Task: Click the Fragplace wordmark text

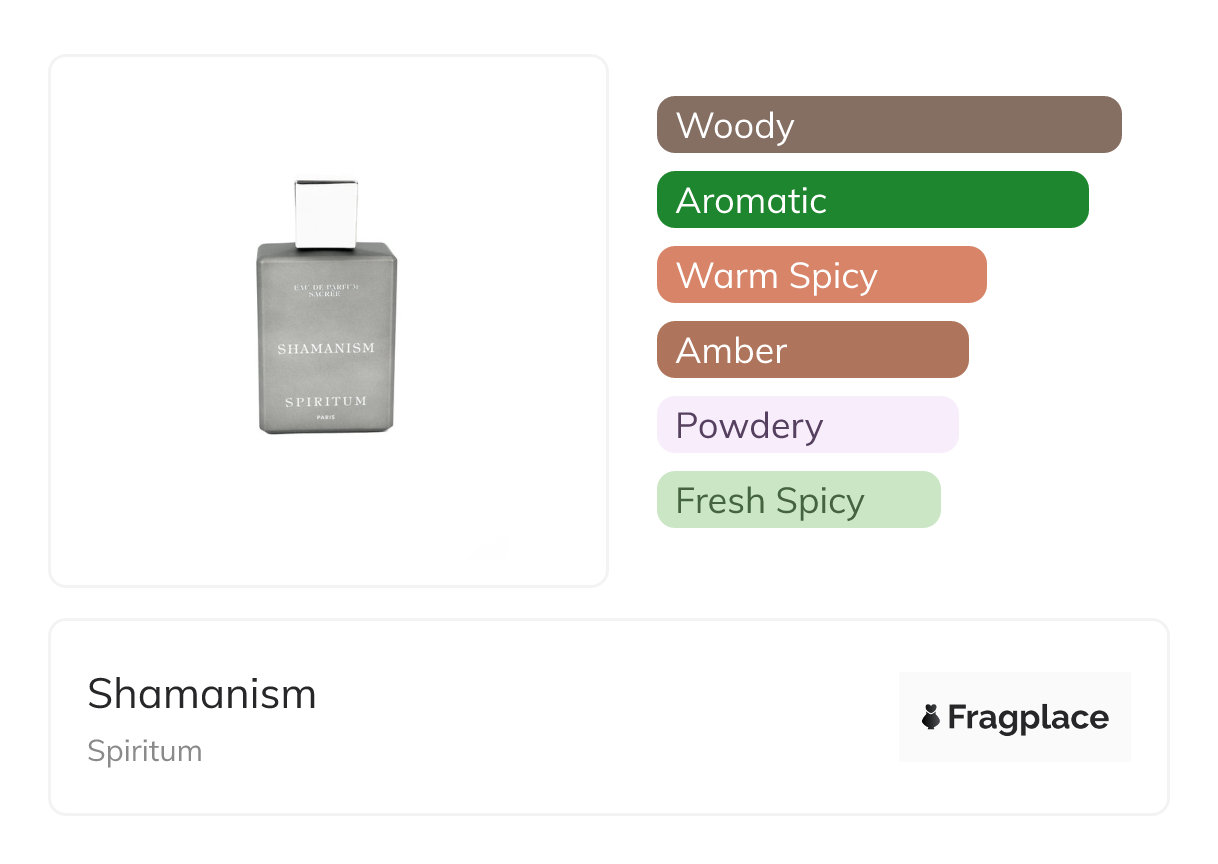Action: point(1028,717)
